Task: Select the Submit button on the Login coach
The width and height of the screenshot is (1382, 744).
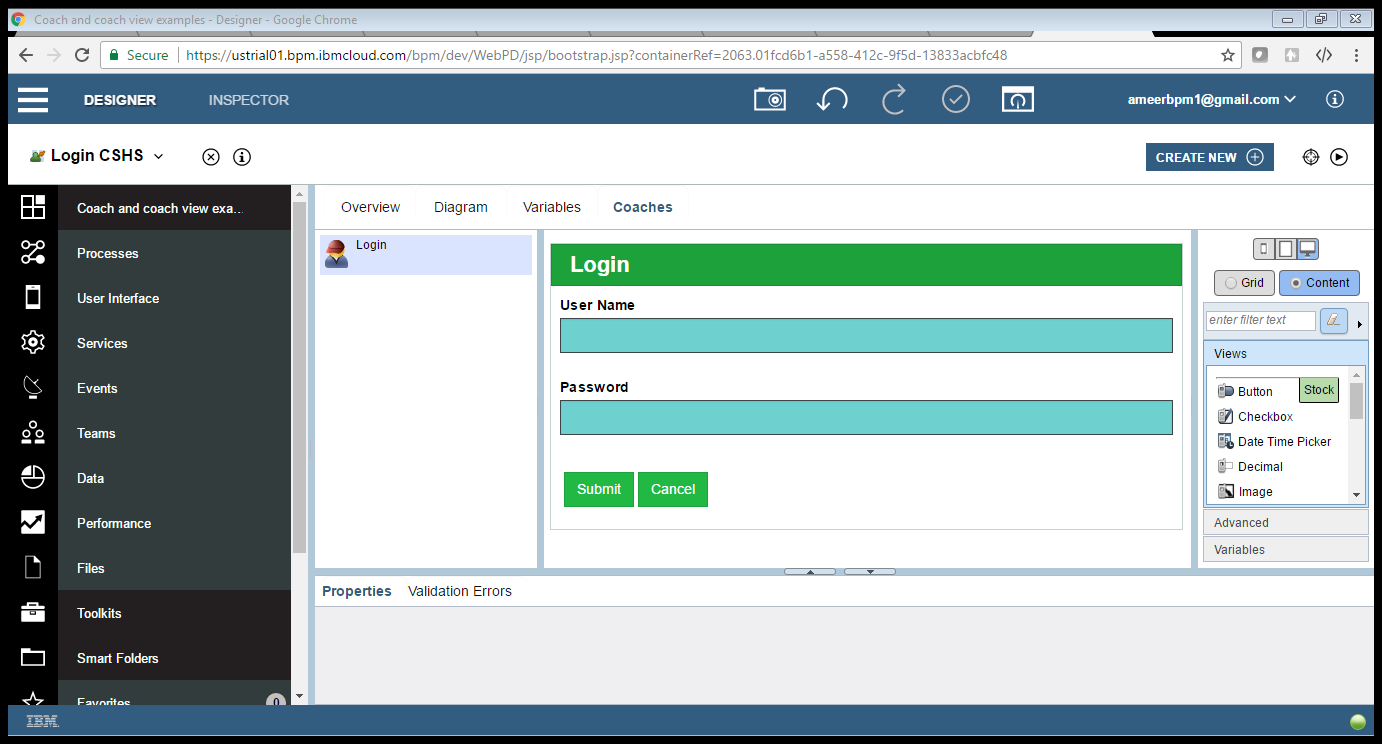Action: click(598, 489)
